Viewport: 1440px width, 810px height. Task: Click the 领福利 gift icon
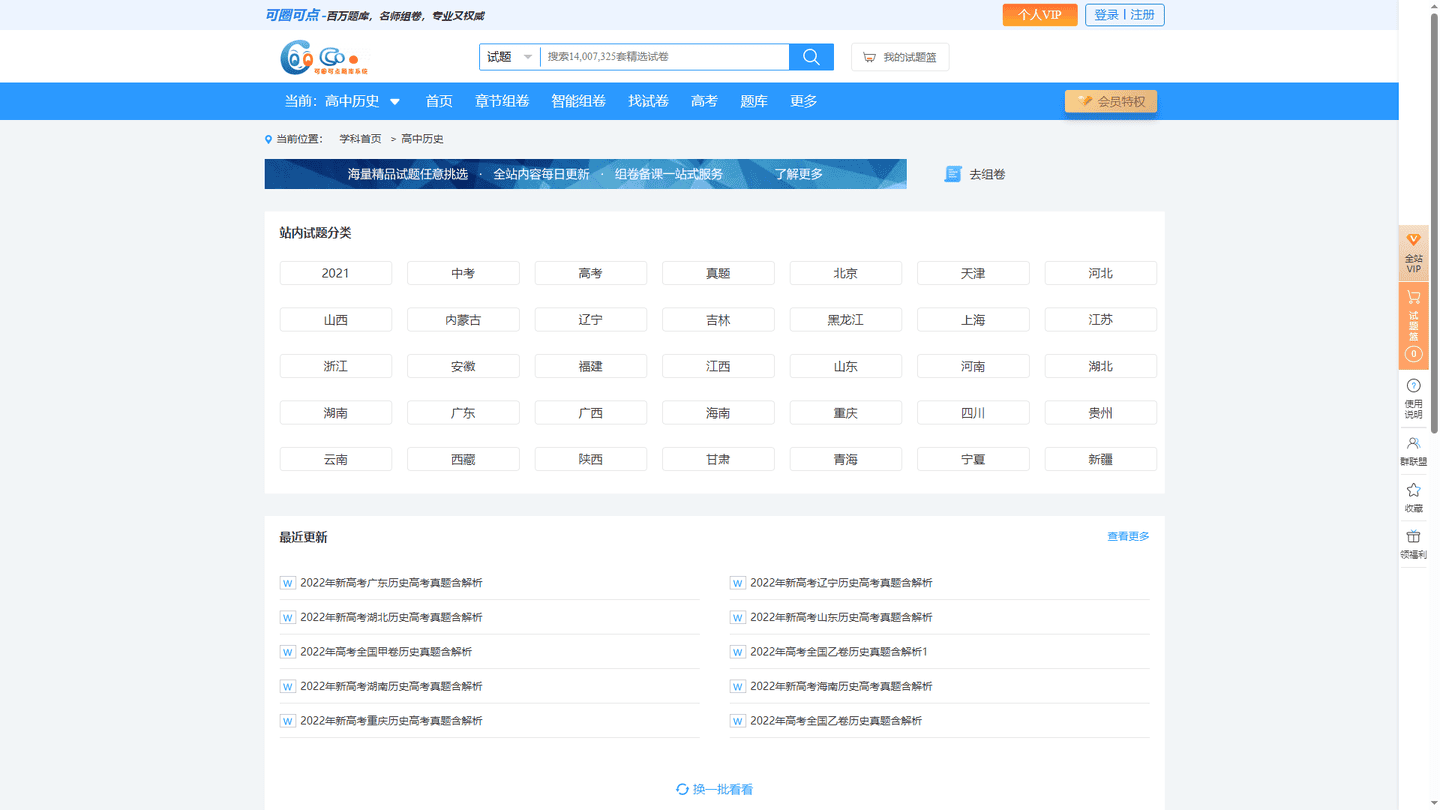click(x=1413, y=537)
